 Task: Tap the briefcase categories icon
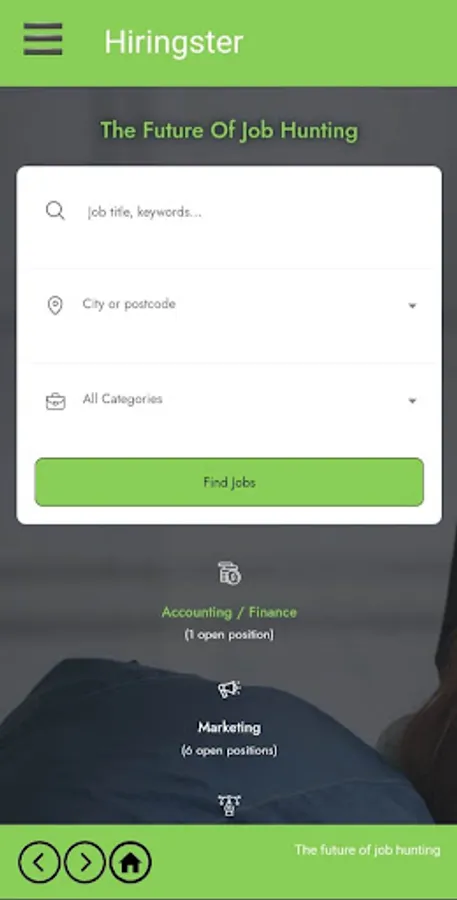point(55,401)
